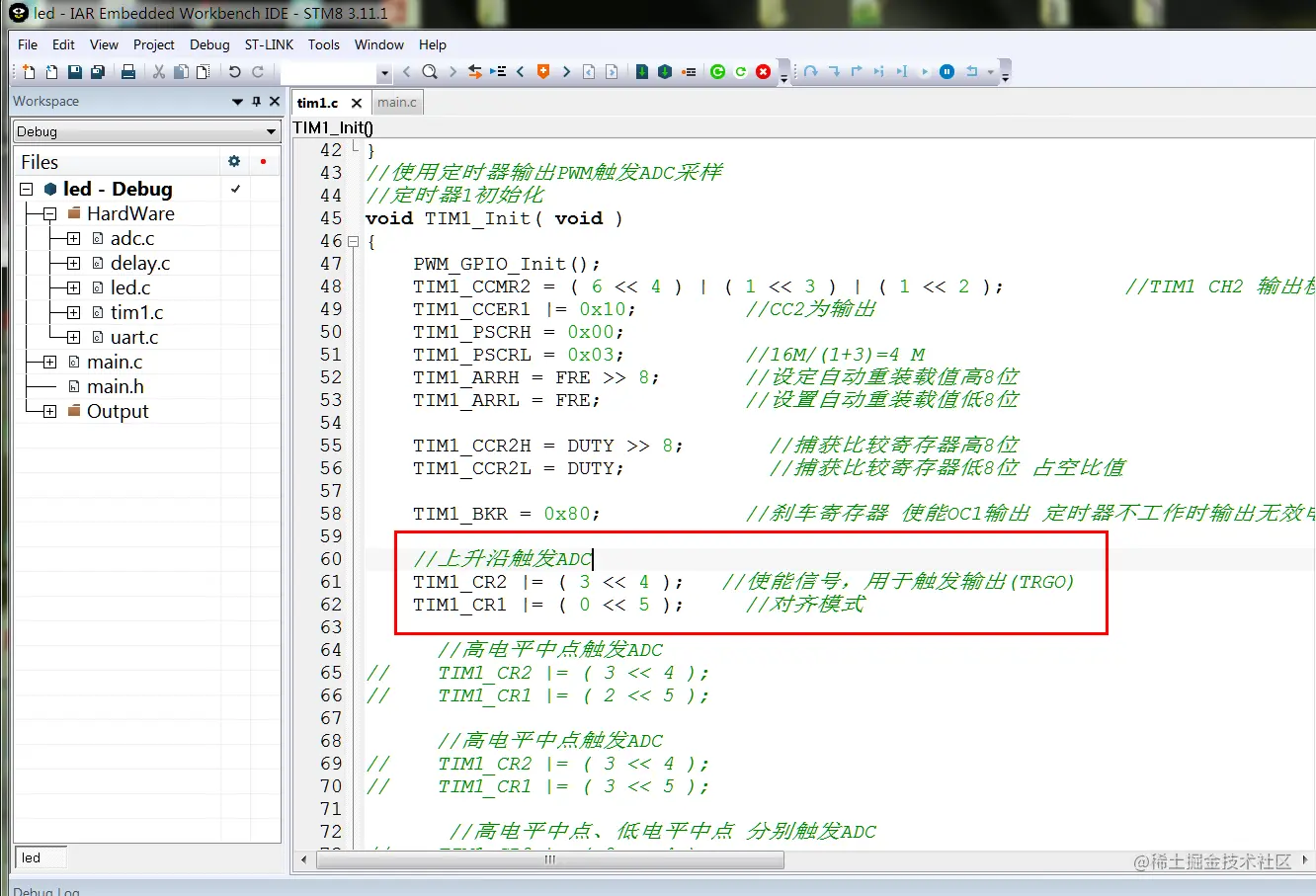The width and height of the screenshot is (1316, 896).
Task: Toggle breakpoint with toolbar icon
Action: click(x=689, y=71)
